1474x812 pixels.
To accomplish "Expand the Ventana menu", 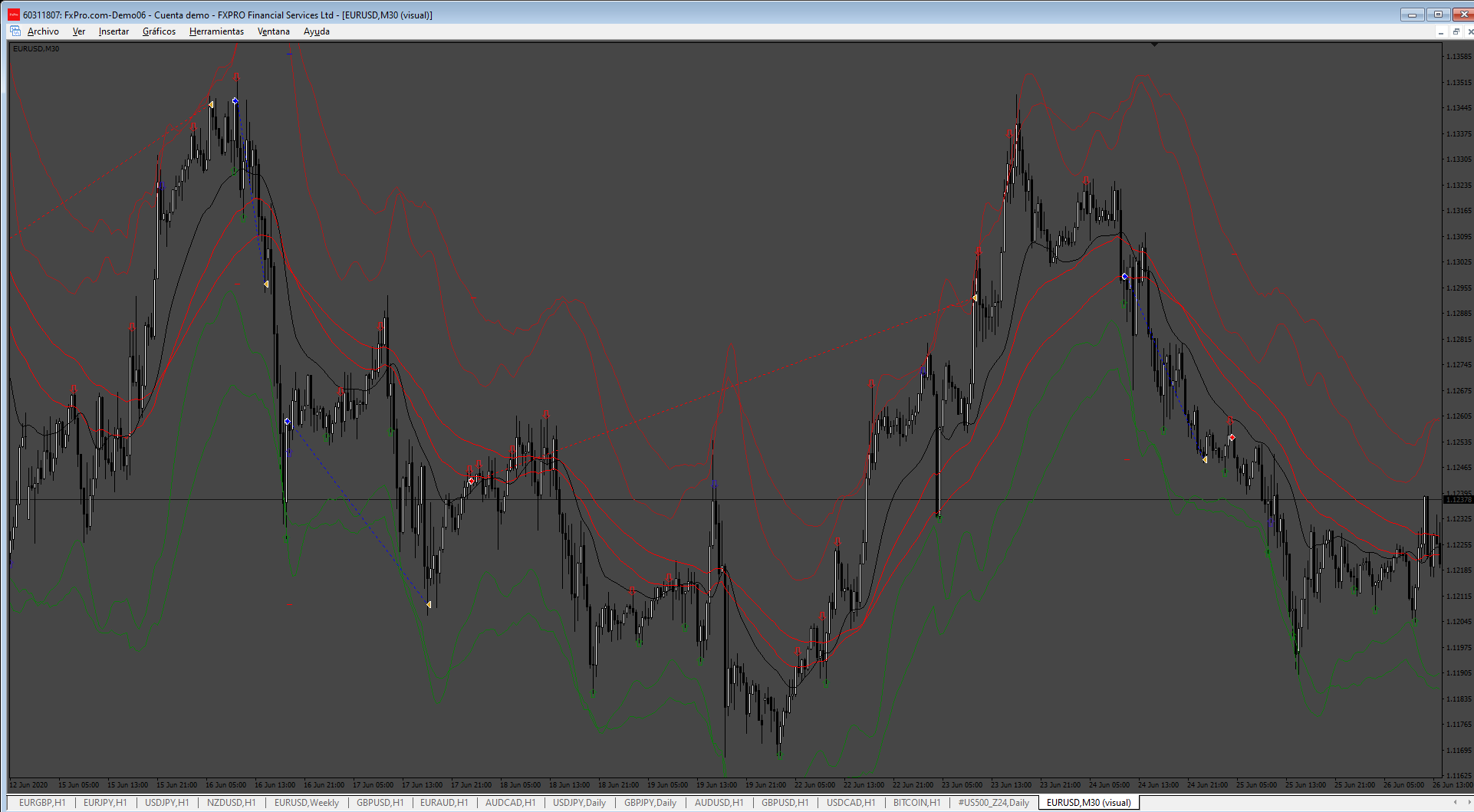I will coord(273,31).
